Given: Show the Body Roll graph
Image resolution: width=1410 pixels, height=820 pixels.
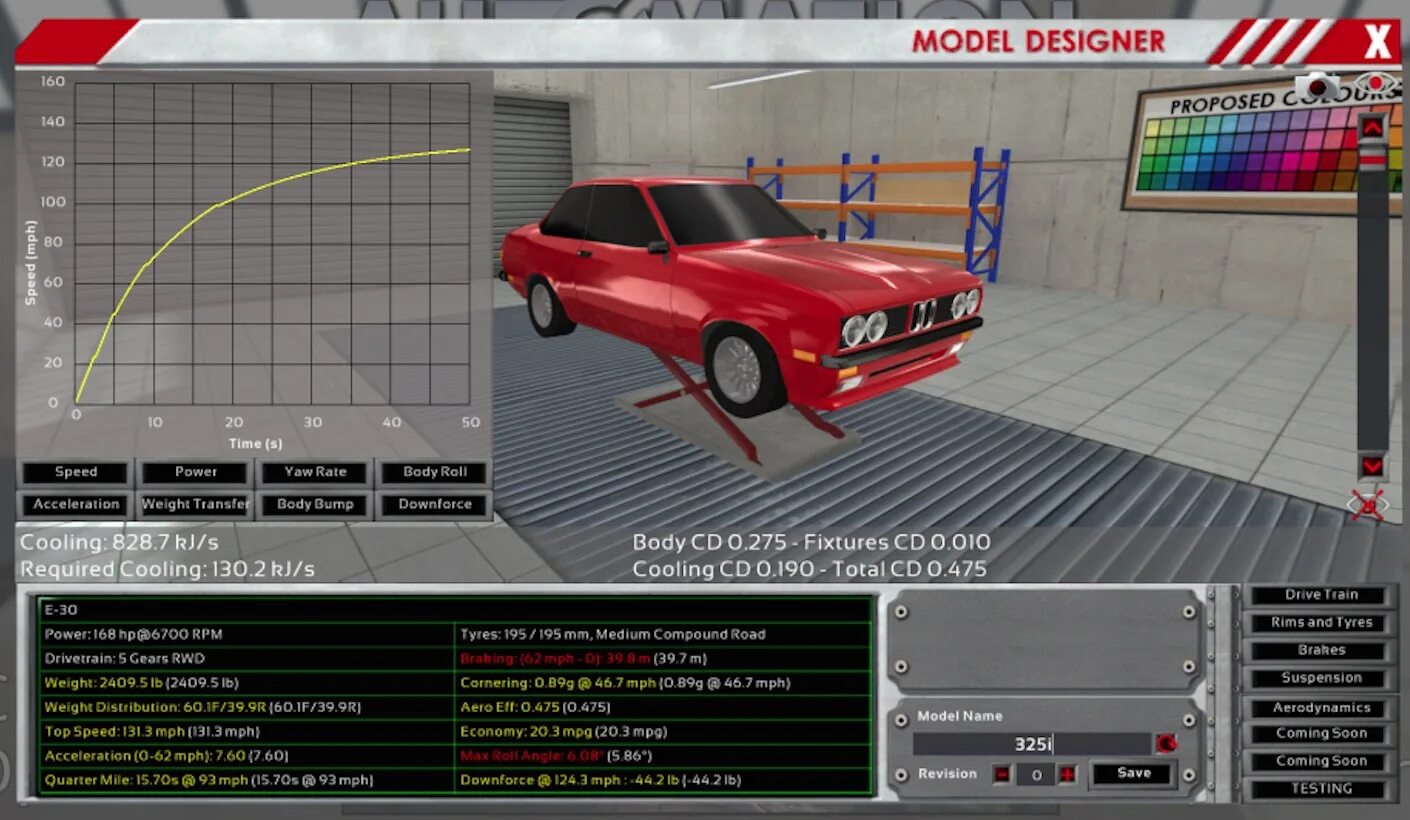Looking at the screenshot, I should tap(435, 472).
